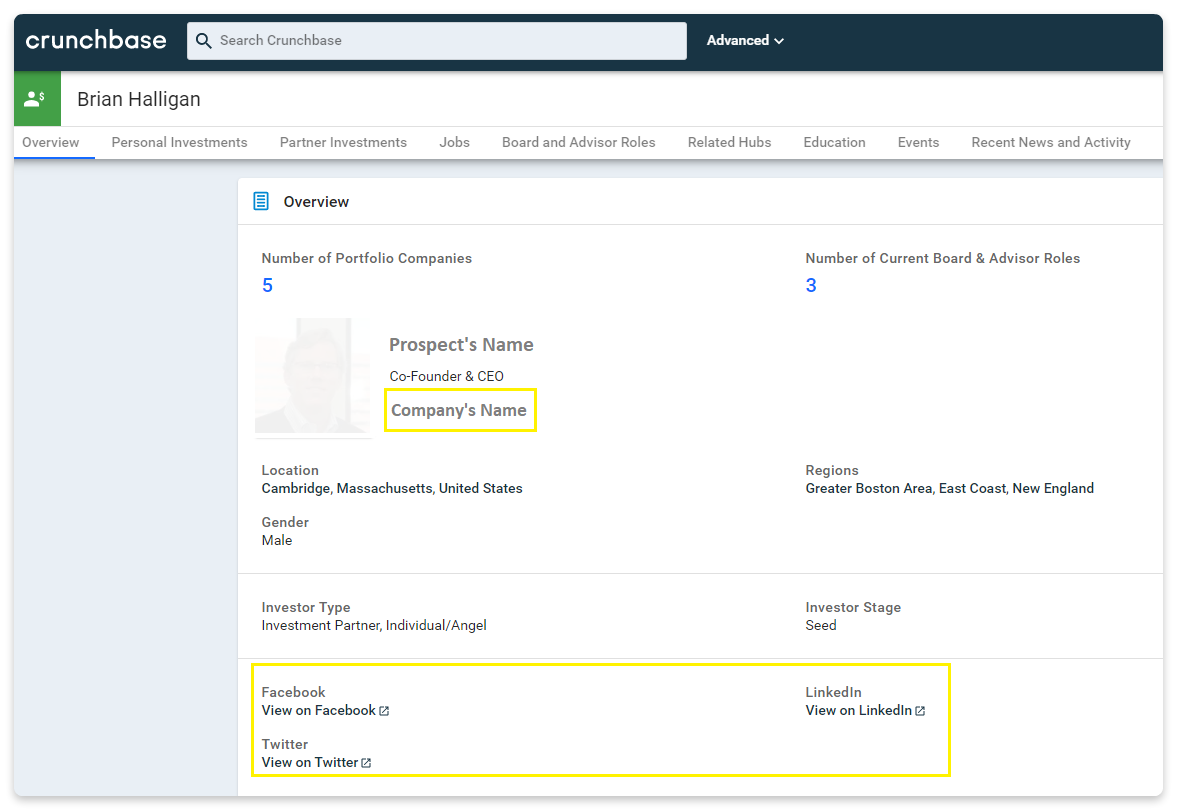Click the Male gender value
Image resolution: width=1177 pixels, height=810 pixels.
(x=277, y=541)
